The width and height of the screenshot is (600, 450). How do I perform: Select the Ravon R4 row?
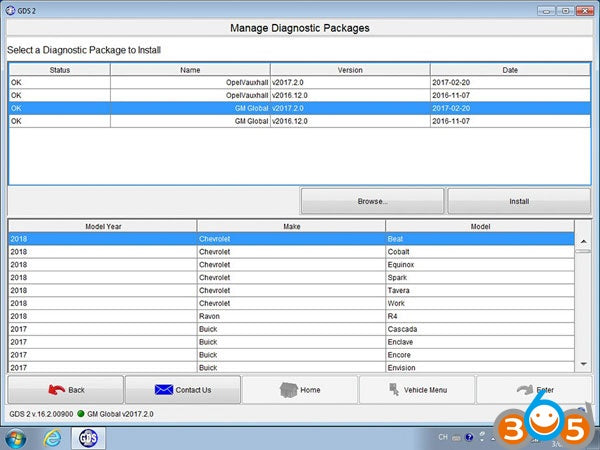[291, 316]
